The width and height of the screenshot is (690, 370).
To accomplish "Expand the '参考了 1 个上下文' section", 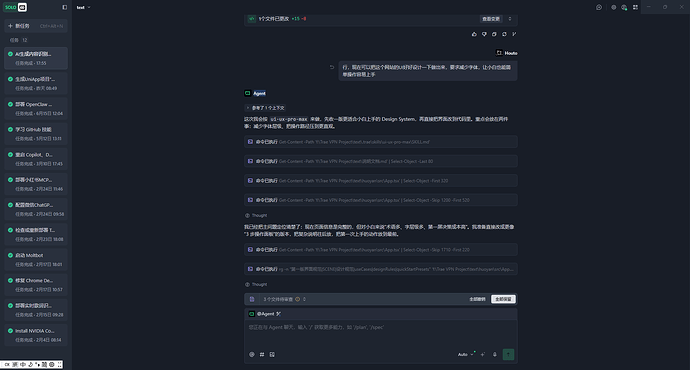I will click(265, 108).
